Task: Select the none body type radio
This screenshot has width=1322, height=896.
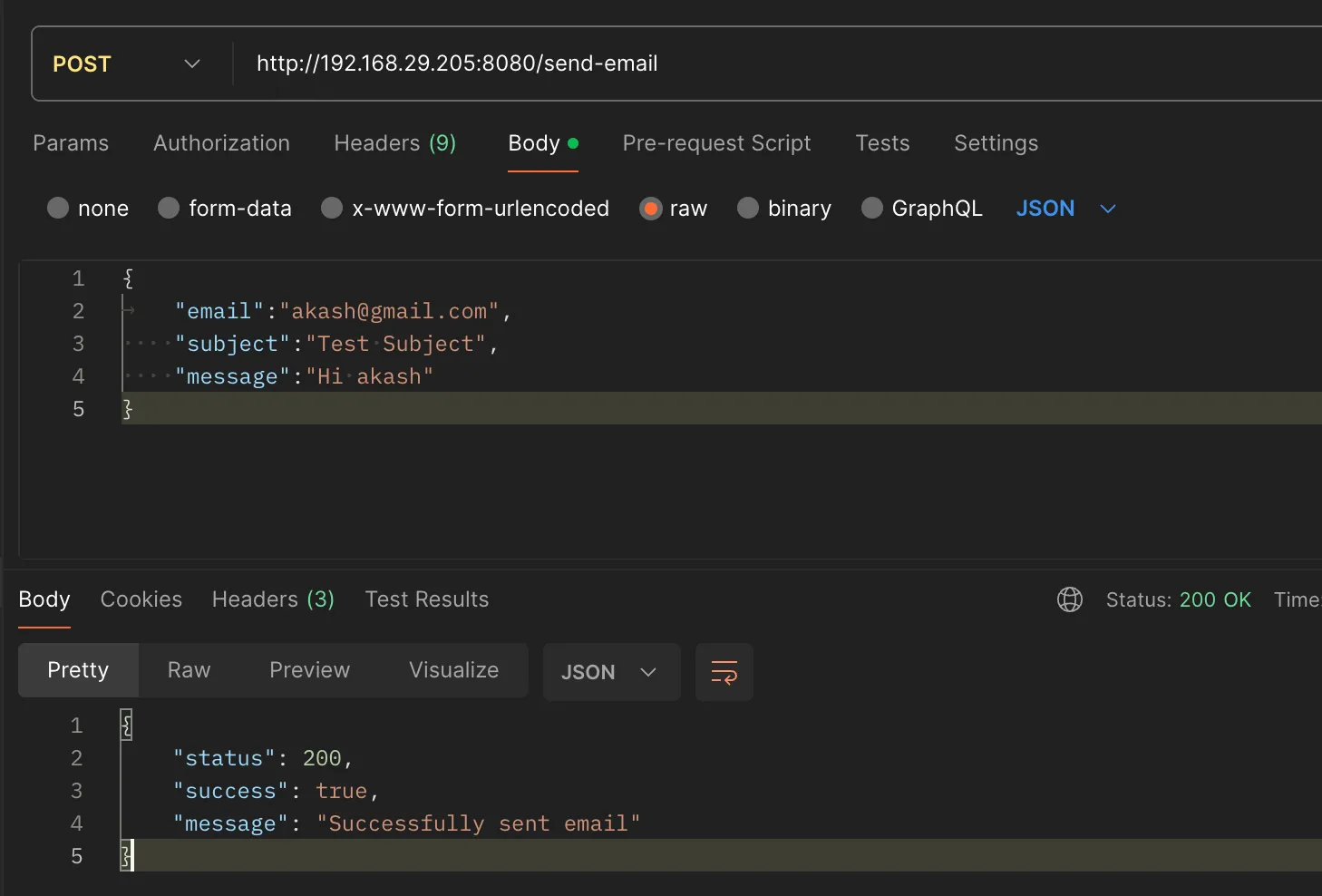Action: point(58,209)
